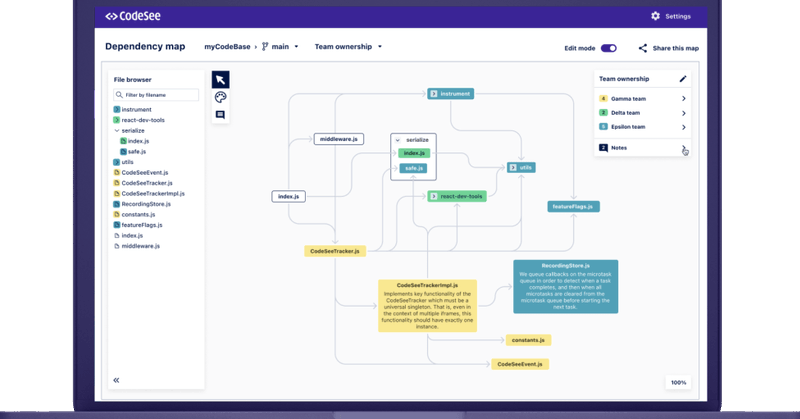
Task: Select safe.js in file browser
Action: [137, 152]
